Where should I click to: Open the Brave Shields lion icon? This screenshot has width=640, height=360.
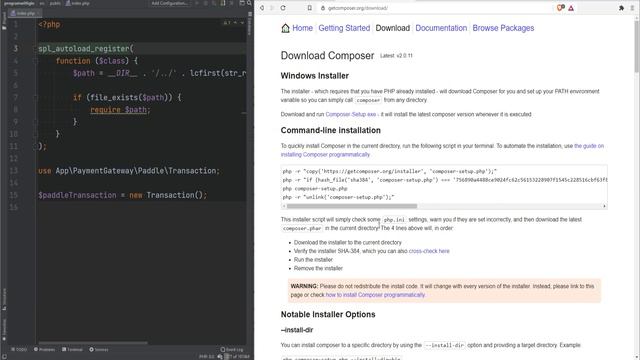tap(560, 8)
